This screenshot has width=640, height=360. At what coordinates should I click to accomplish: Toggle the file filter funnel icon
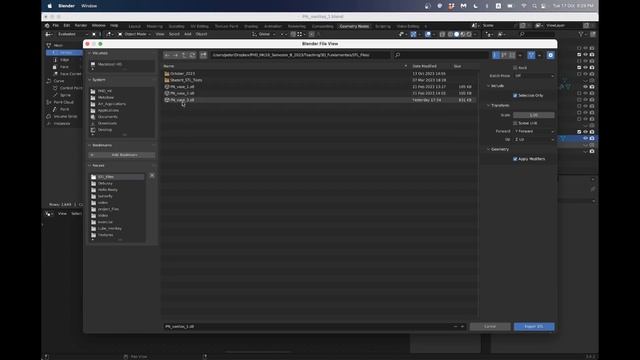(x=531, y=55)
